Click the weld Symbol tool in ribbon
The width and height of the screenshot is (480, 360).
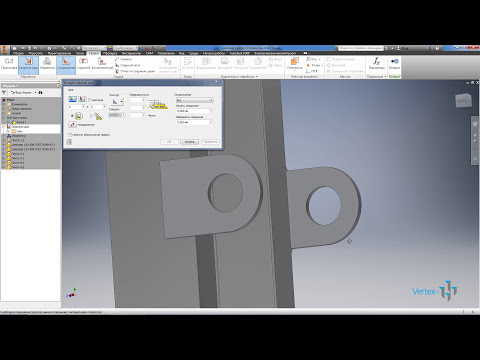coord(124,59)
